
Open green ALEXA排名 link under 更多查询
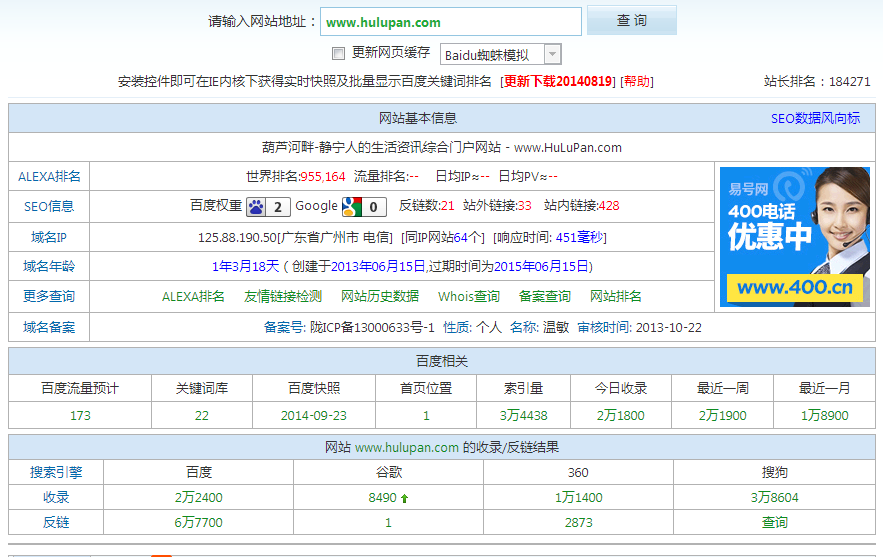(x=193, y=296)
